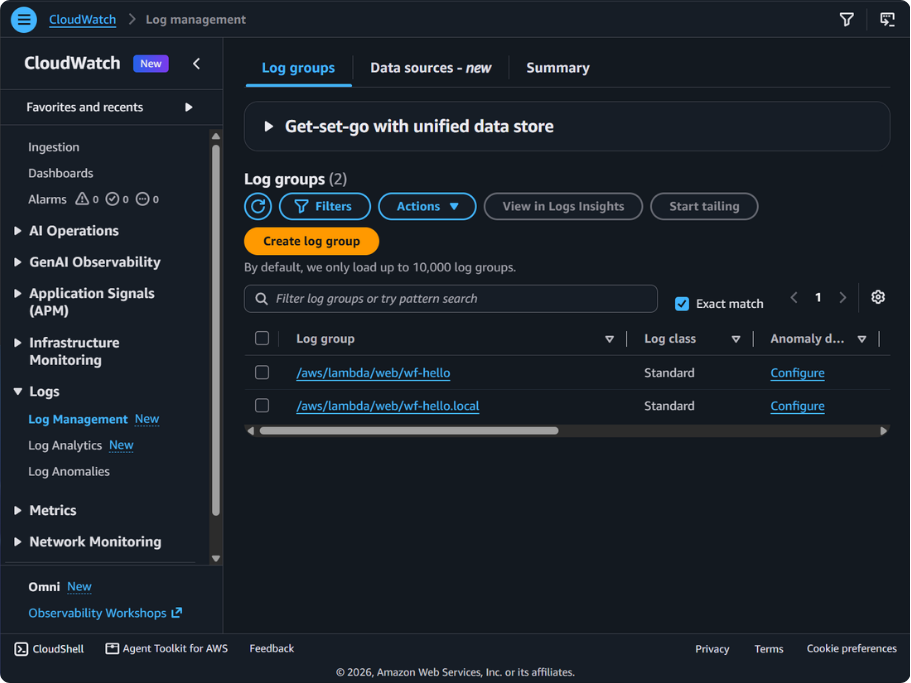Image resolution: width=911 pixels, height=683 pixels.
Task: Click the table's left scroll arrow
Action: click(x=250, y=431)
